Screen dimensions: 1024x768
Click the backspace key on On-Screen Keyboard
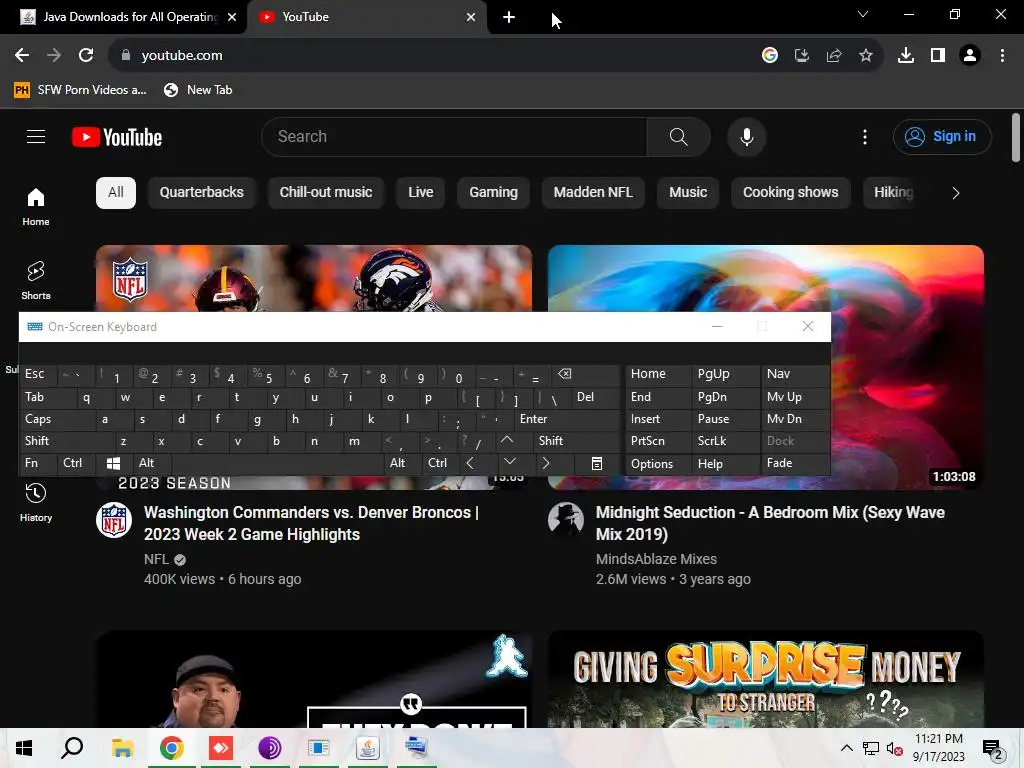[x=564, y=374]
